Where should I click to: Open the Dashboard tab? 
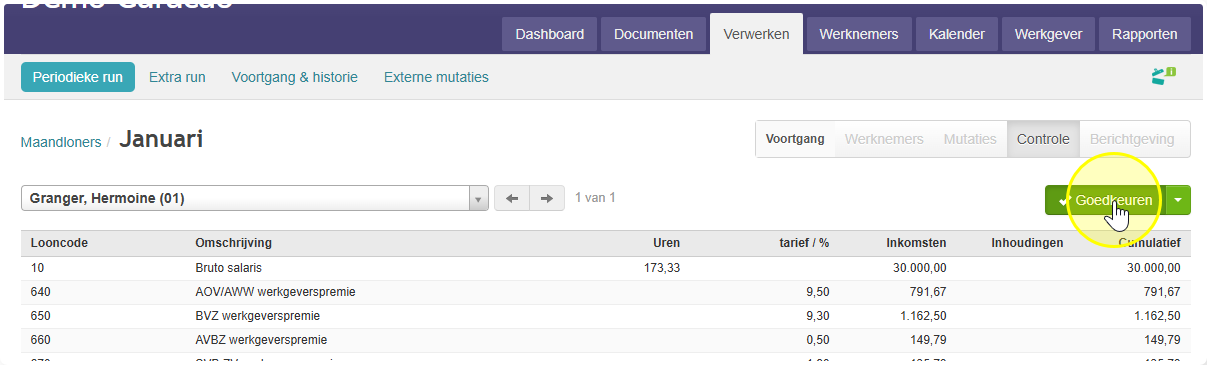tap(550, 34)
